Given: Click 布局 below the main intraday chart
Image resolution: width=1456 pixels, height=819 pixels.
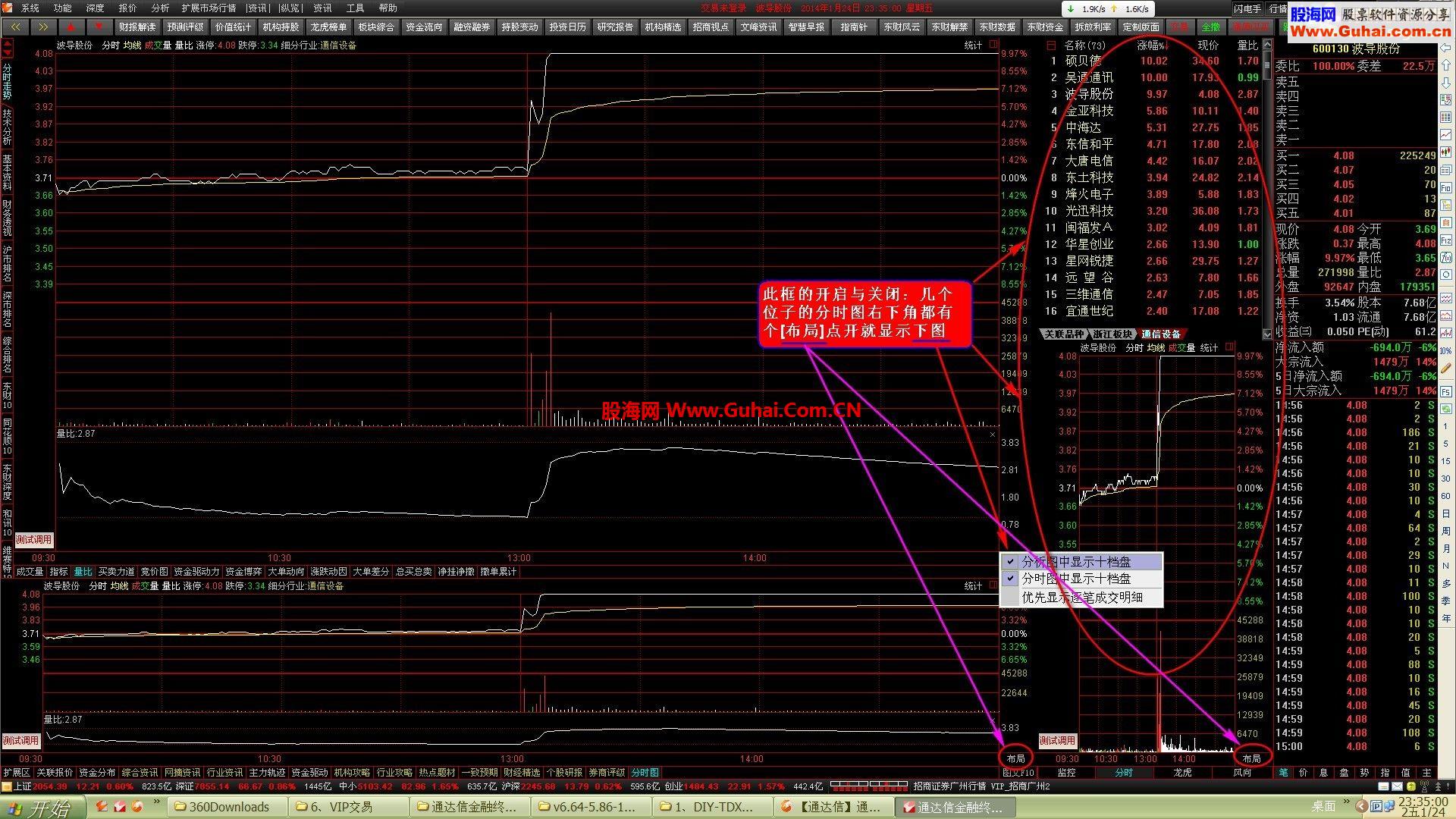Looking at the screenshot, I should pyautogui.click(x=1015, y=758).
